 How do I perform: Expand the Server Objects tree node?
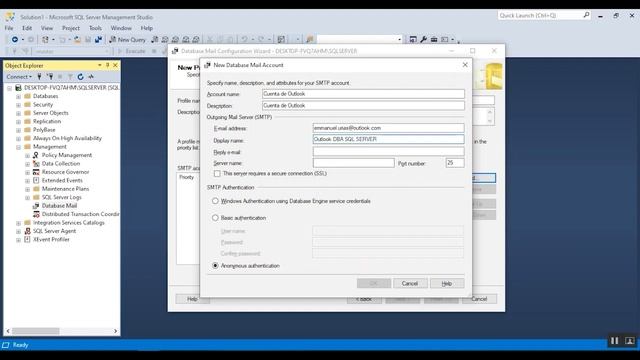pos(18,113)
